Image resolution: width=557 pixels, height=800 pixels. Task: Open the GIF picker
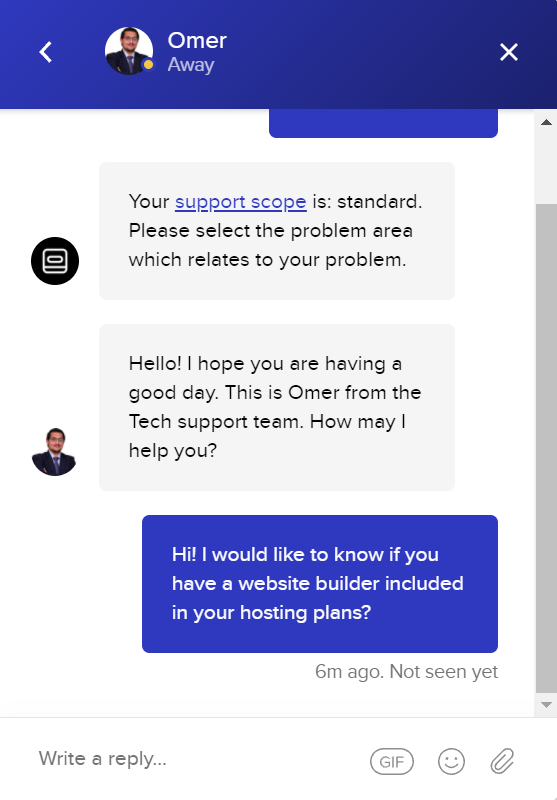pyautogui.click(x=392, y=761)
